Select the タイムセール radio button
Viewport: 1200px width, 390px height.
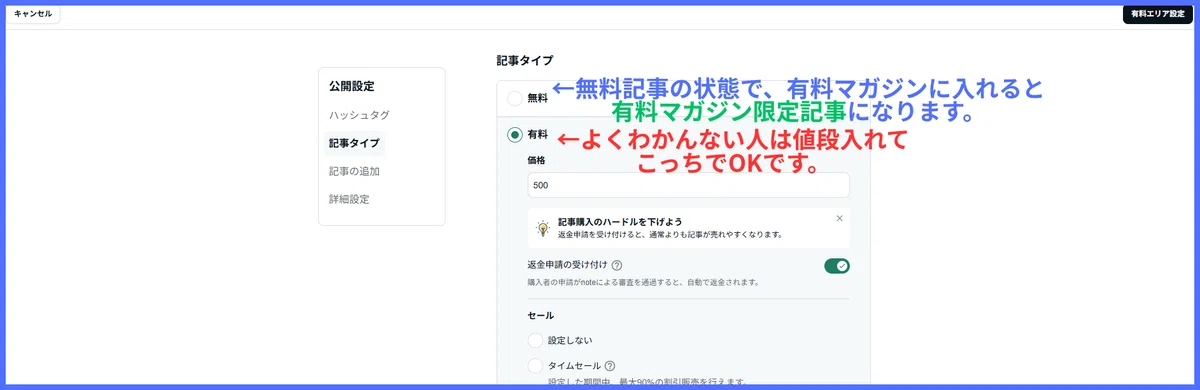535,366
